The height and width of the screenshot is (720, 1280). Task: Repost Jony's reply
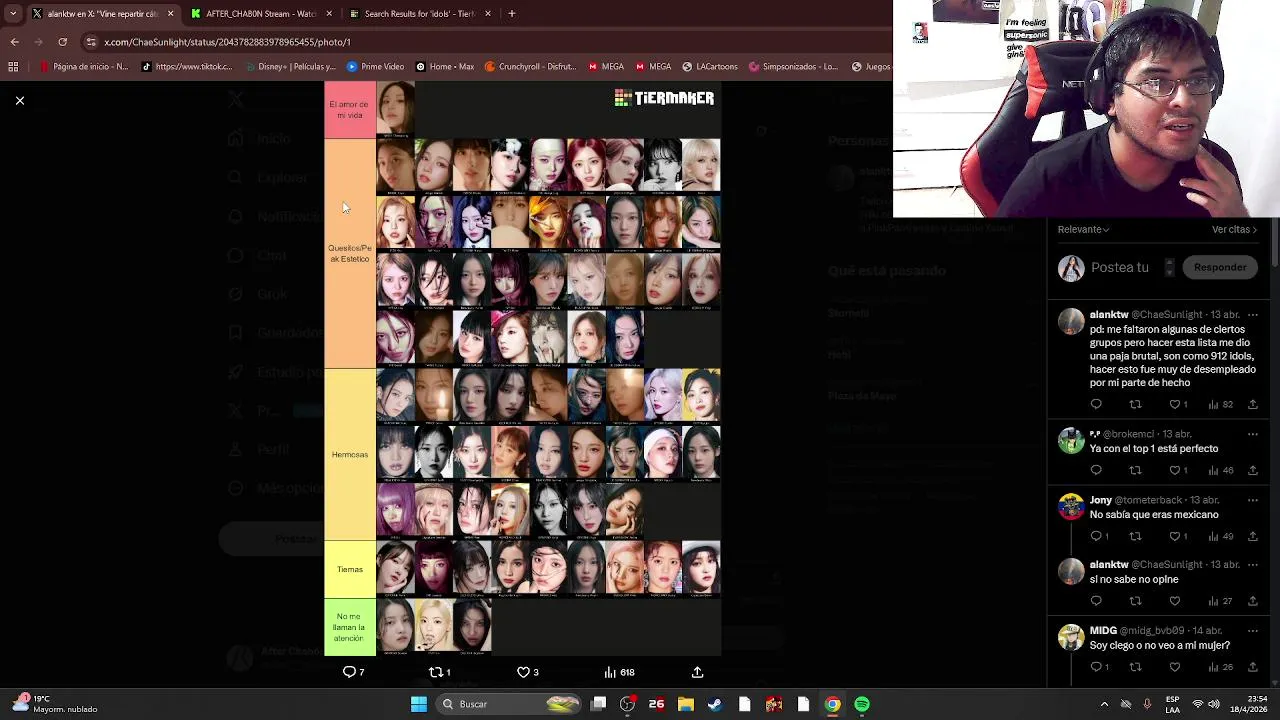(1135, 536)
